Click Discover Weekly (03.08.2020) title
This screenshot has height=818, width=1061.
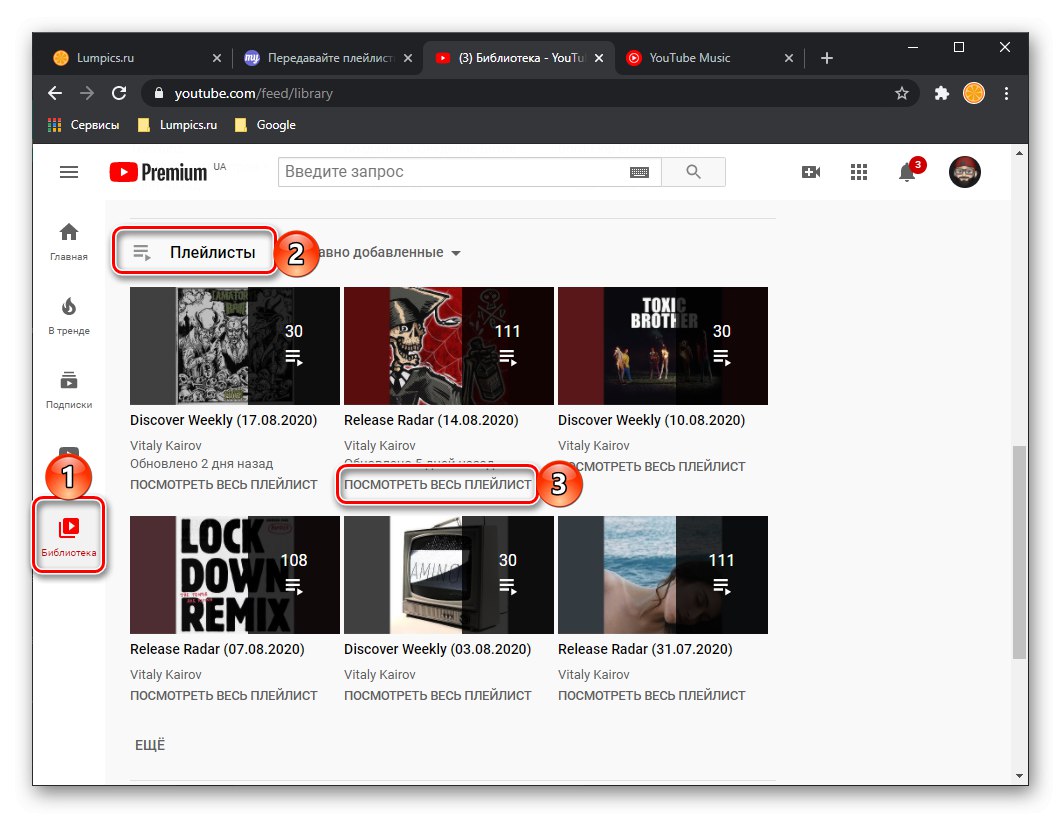[x=437, y=649]
